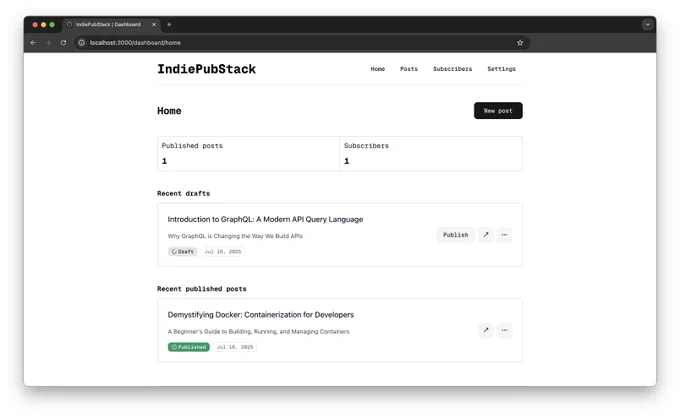Publish the GraphQL draft

pyautogui.click(x=455, y=235)
